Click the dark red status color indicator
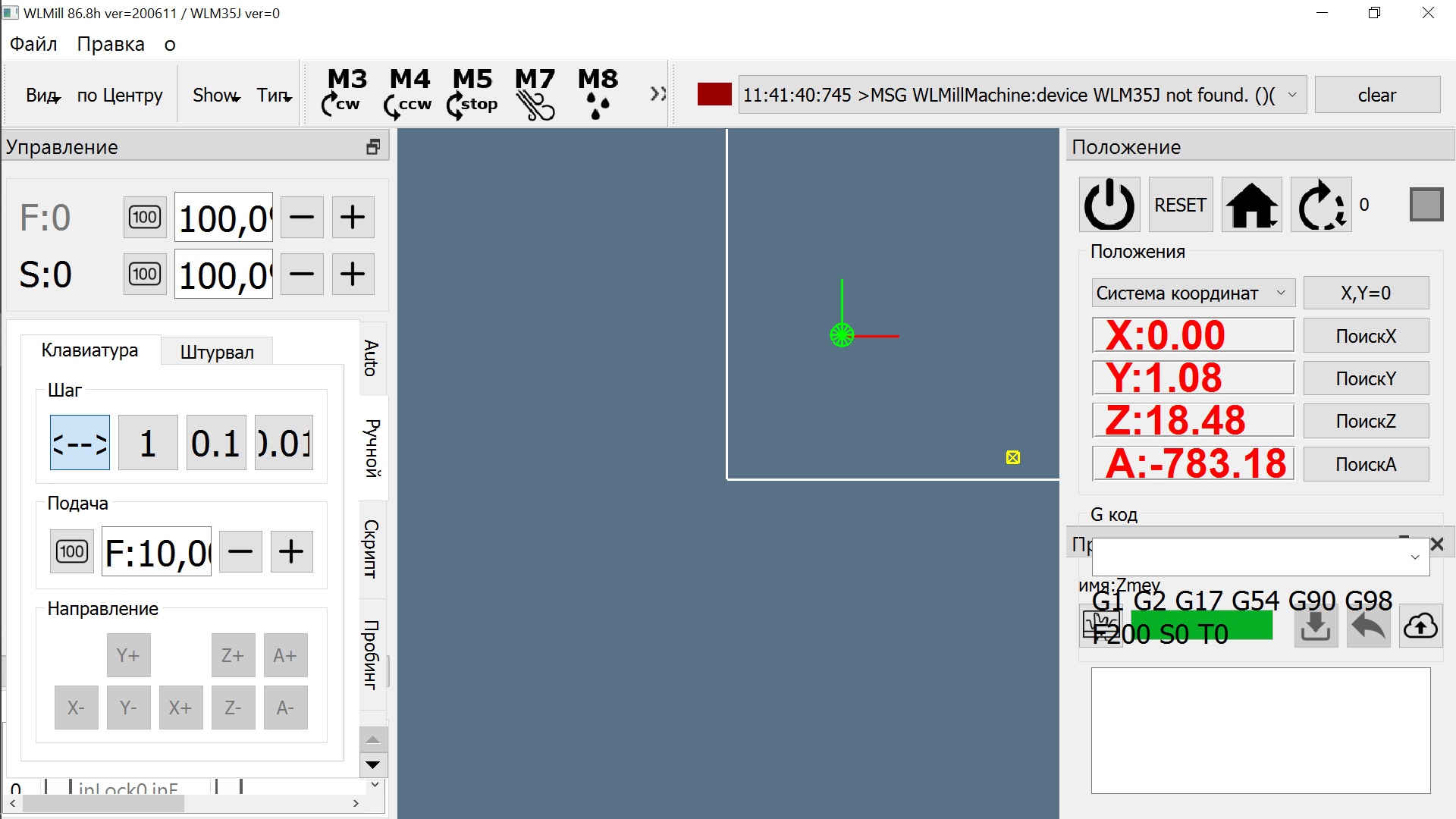 714,95
